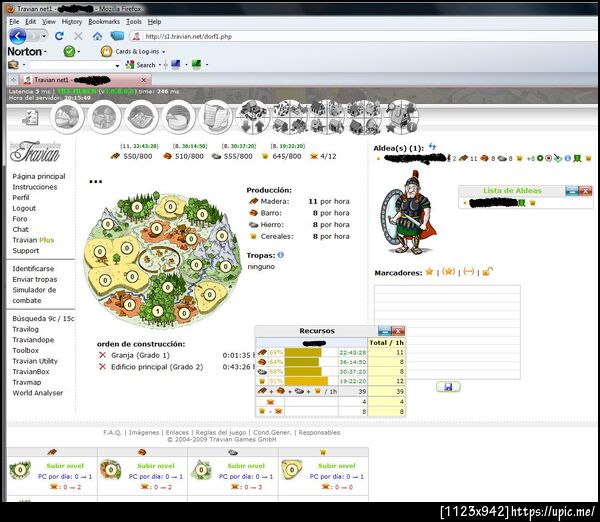This screenshot has width=600, height=522.
Task: Click the refresh arrows icon next to Aldea(s)
Action: (432, 146)
